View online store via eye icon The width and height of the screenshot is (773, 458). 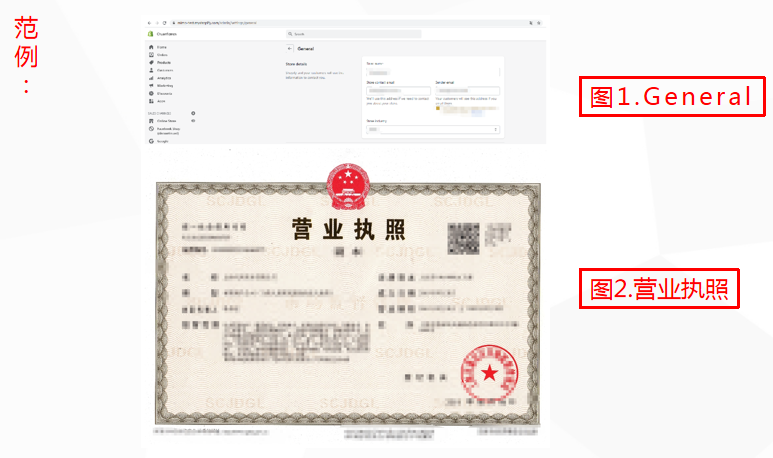(x=193, y=121)
